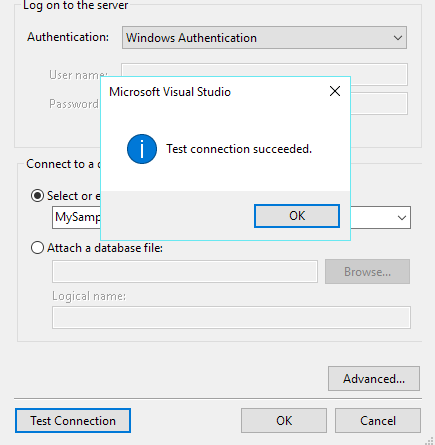Expand the database name combo box arrow
This screenshot has width=435, height=445.
click(x=402, y=218)
